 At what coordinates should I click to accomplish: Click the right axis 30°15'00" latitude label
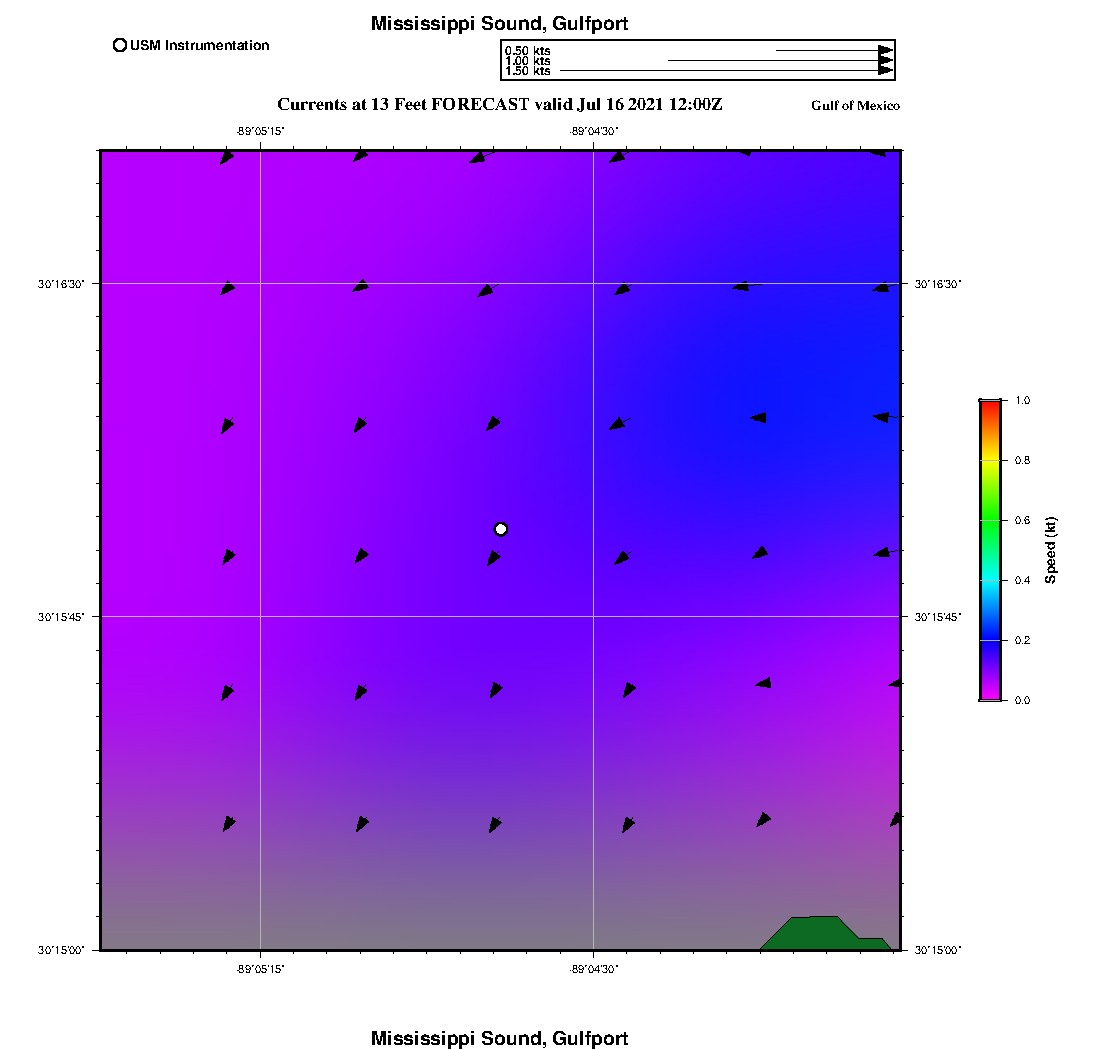pos(938,950)
